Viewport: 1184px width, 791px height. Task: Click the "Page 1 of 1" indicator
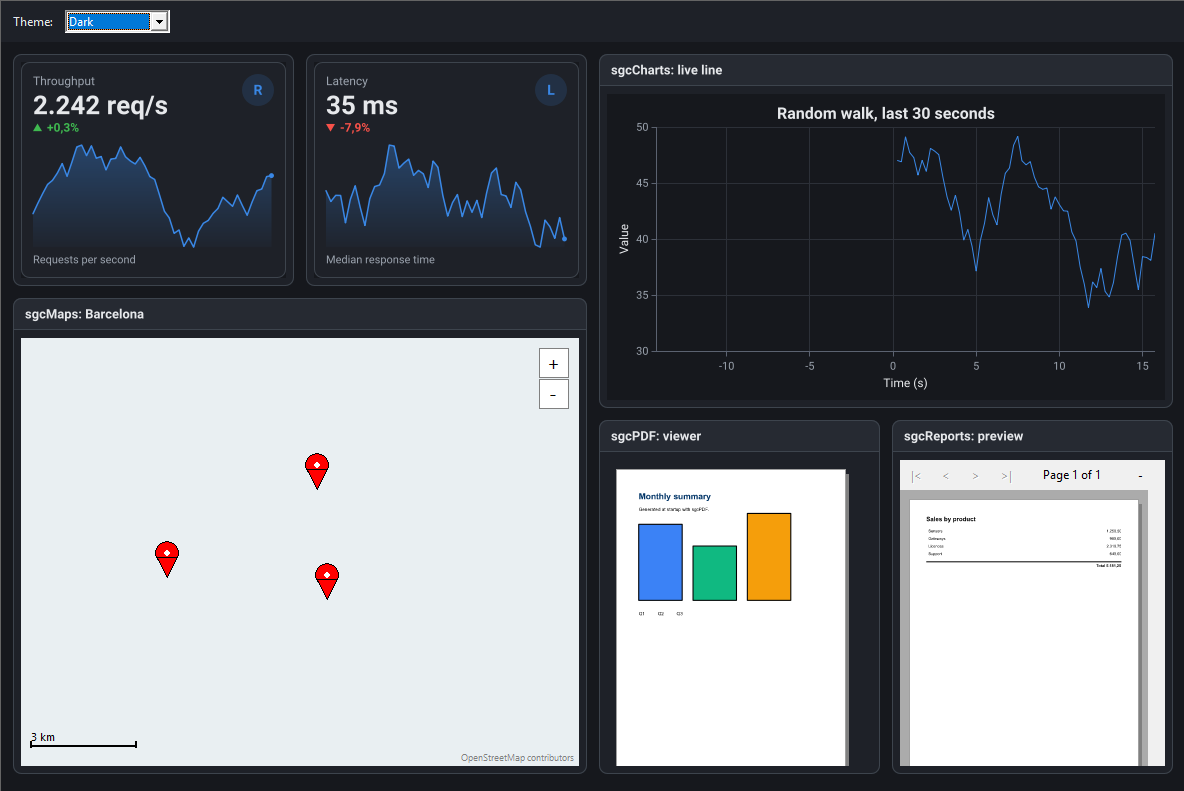tap(1071, 475)
